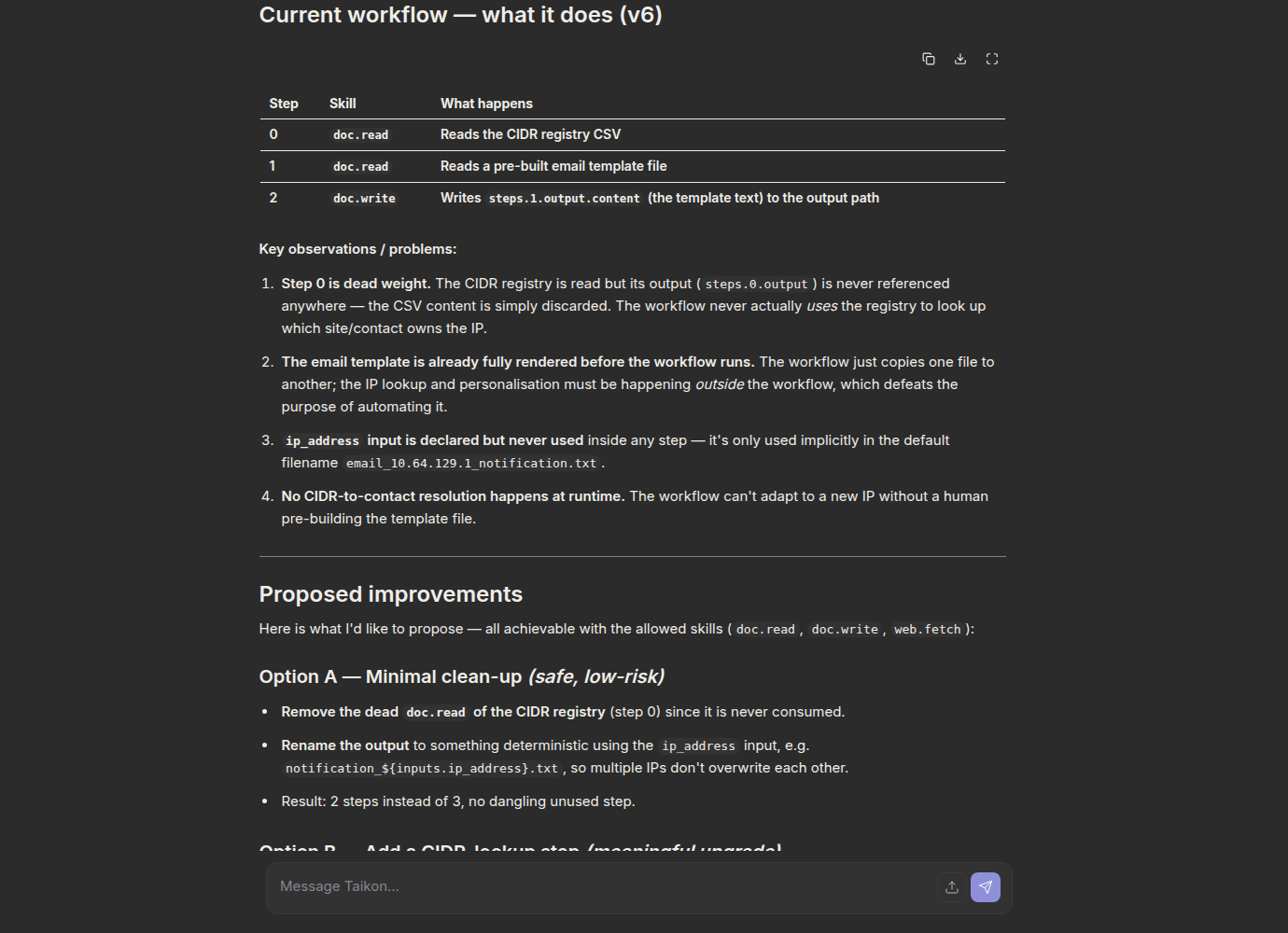Click the Skill column header
The width and height of the screenshot is (1288, 933).
(x=343, y=104)
